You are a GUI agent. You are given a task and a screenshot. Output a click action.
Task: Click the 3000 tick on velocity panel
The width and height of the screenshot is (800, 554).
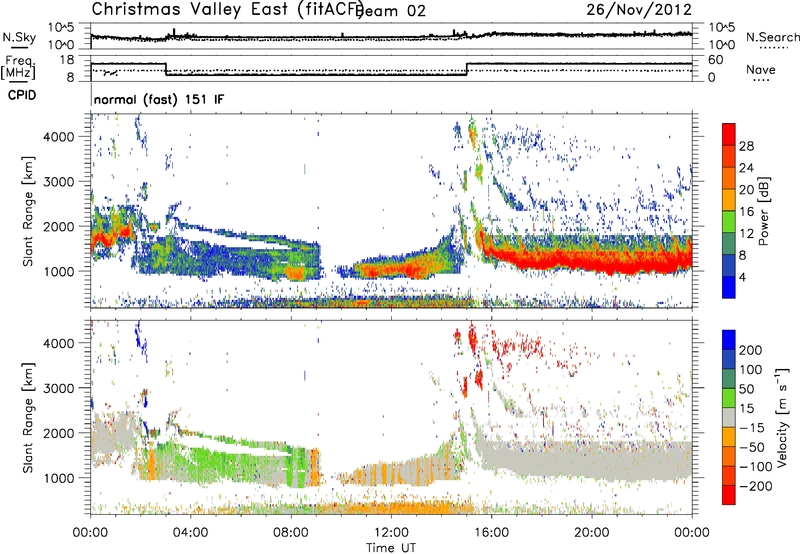coord(58,388)
